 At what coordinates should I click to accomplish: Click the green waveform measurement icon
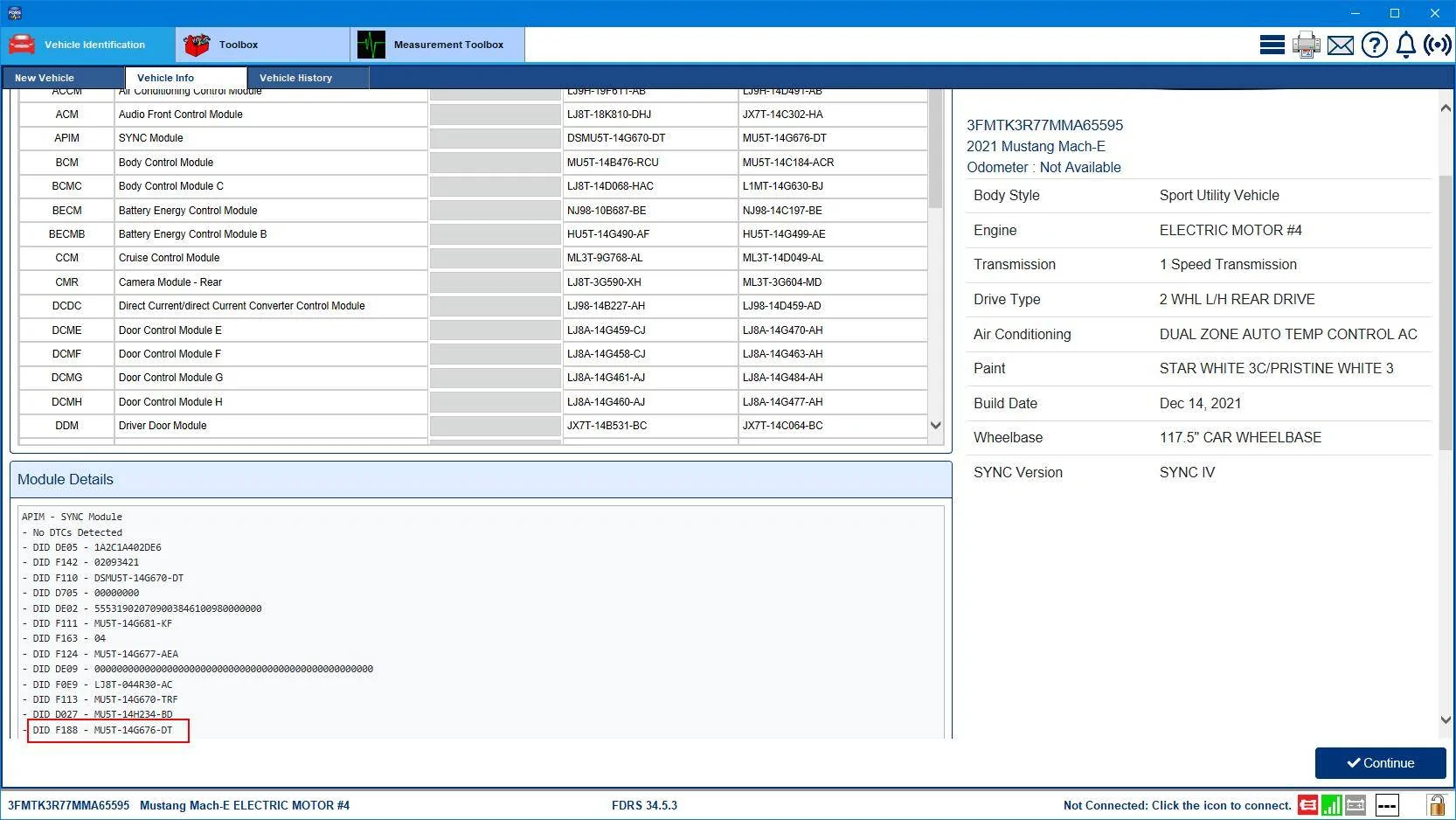[x=371, y=45]
